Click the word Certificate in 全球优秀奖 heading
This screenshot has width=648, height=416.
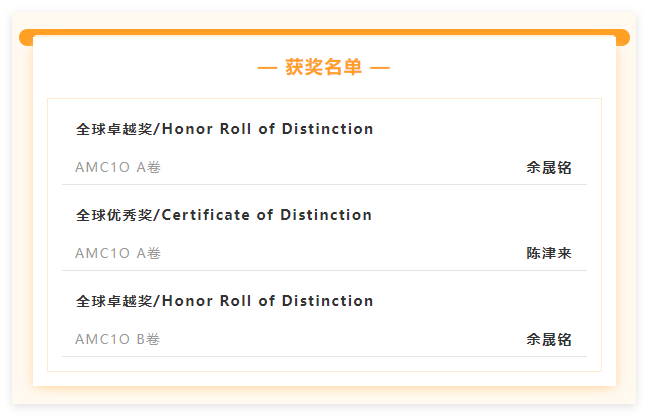tap(205, 215)
